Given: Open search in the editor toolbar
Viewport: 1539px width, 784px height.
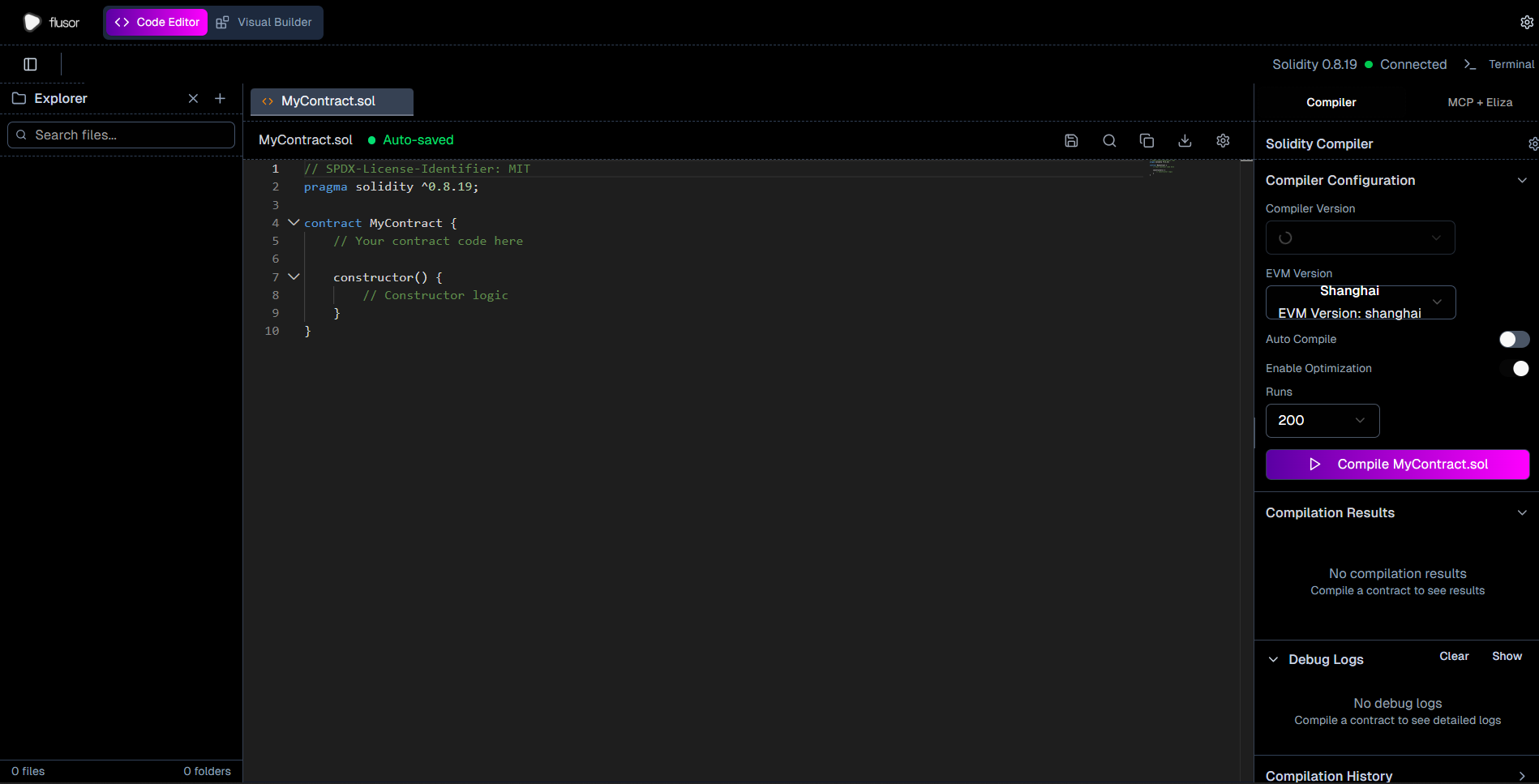Looking at the screenshot, I should click(x=1109, y=140).
